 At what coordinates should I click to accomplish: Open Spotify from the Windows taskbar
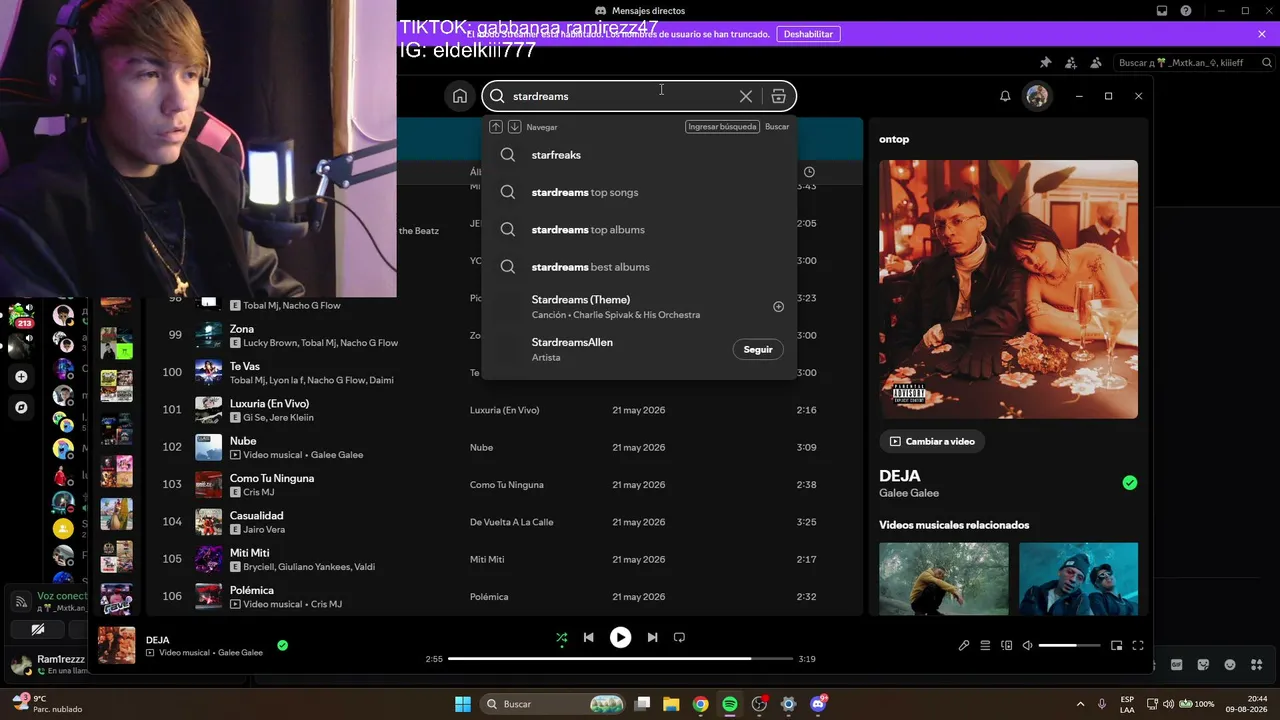pyautogui.click(x=730, y=704)
